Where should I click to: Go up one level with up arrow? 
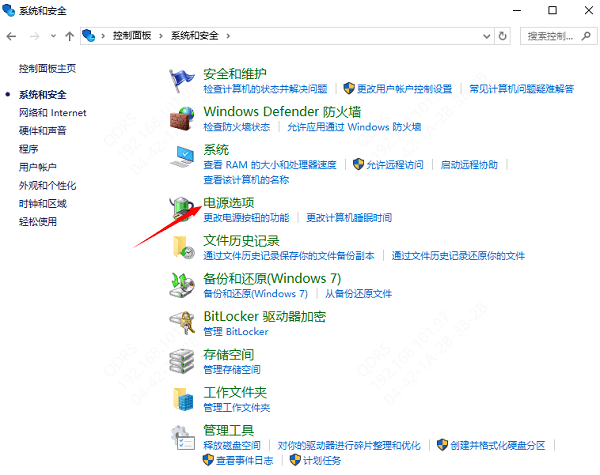coord(69,36)
